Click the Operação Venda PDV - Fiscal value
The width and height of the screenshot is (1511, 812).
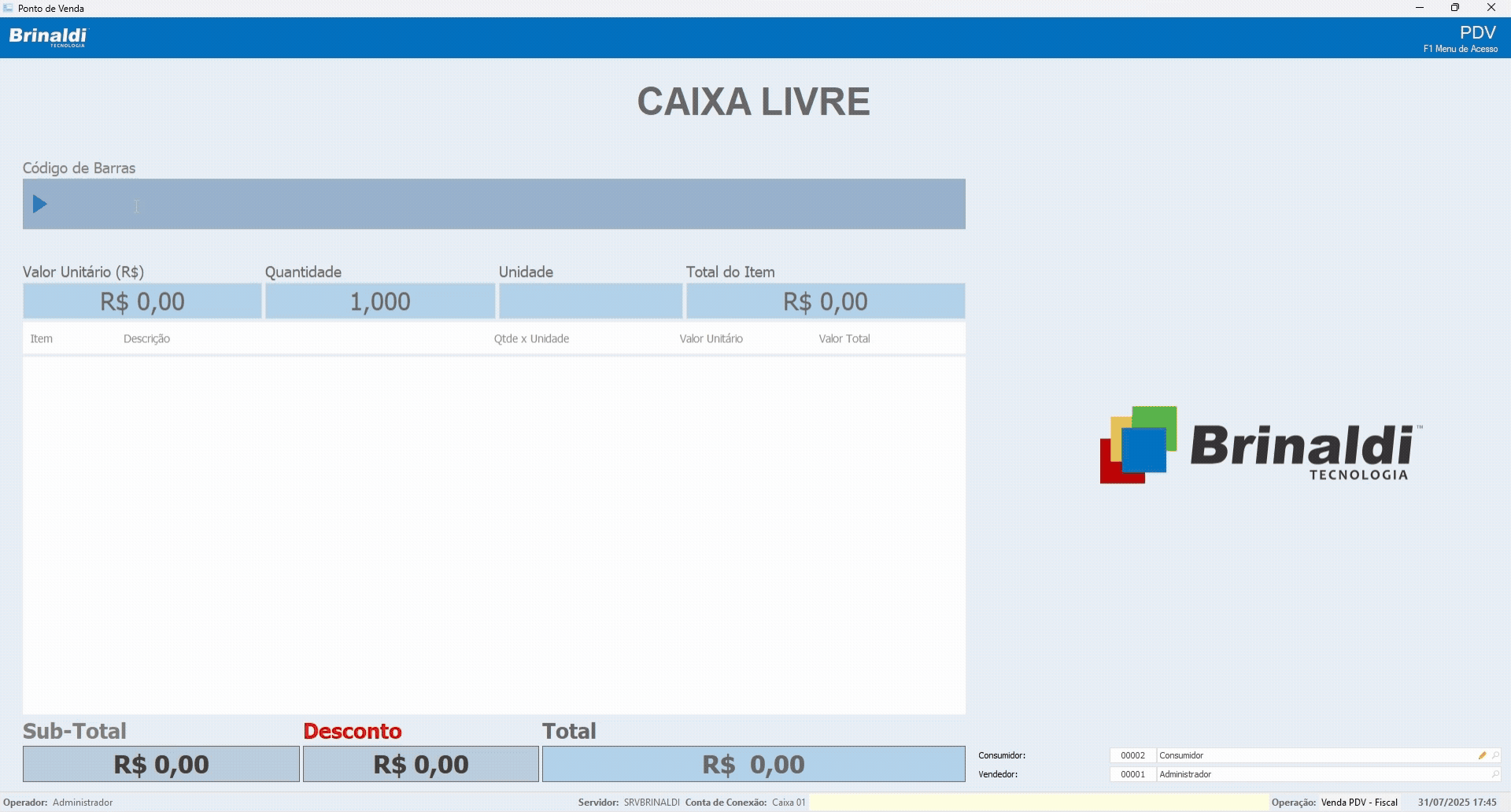[x=1359, y=803]
